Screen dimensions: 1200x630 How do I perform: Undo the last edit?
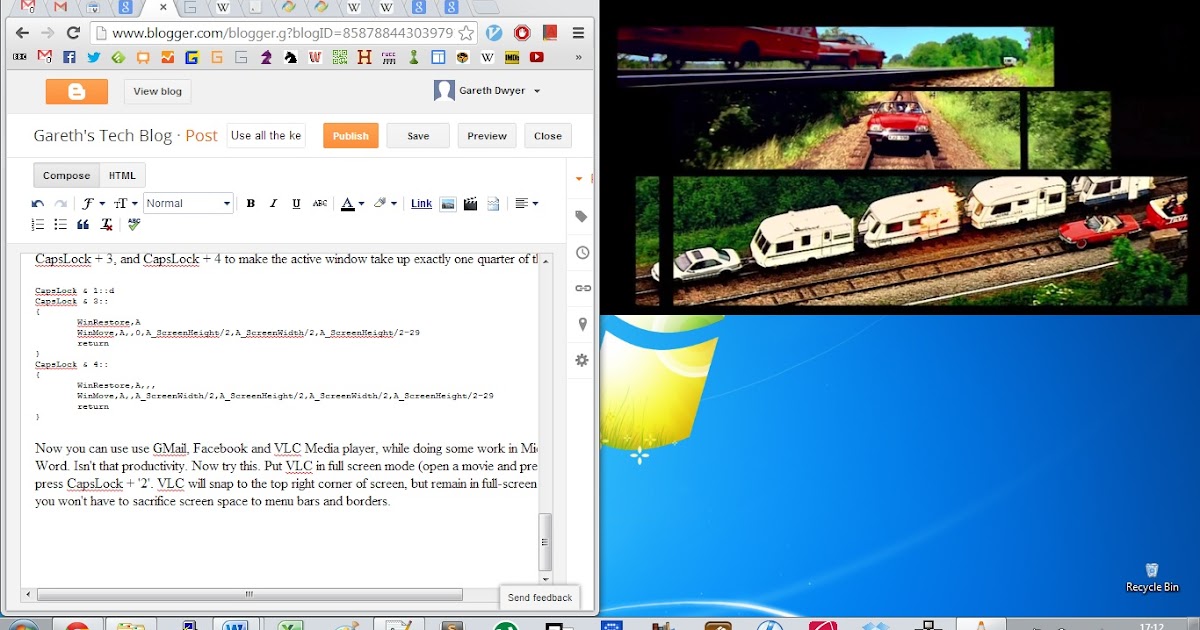coord(37,203)
